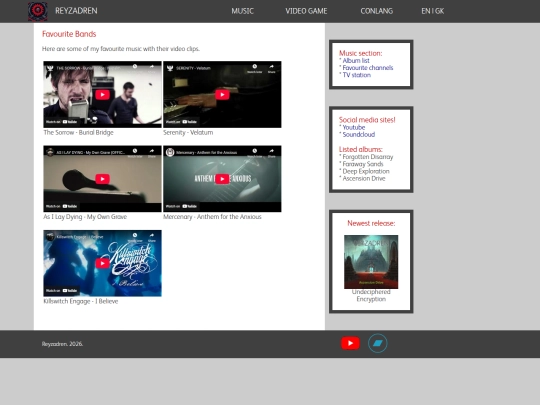Play As I Lay Dying video
Viewport: 540px width, 405px height.
click(x=102, y=179)
